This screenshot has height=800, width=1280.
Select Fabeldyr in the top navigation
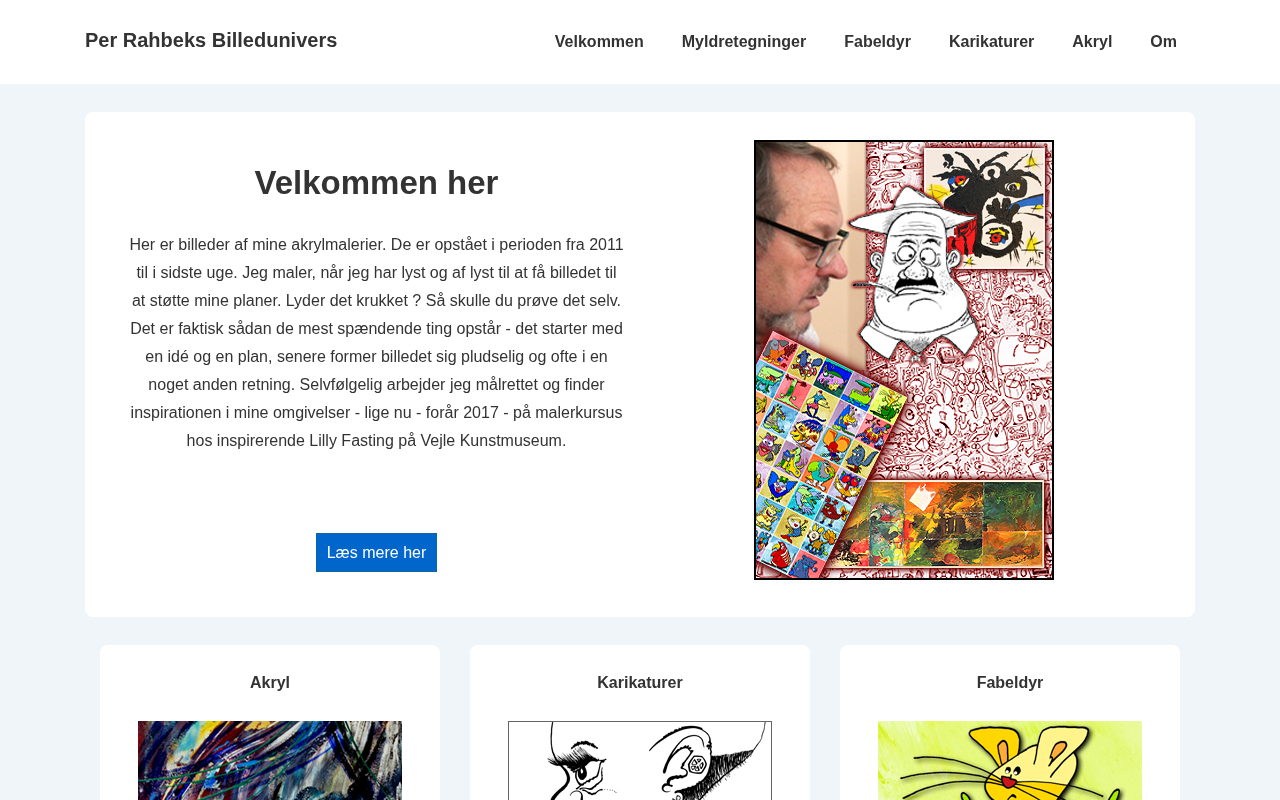pyautogui.click(x=877, y=42)
